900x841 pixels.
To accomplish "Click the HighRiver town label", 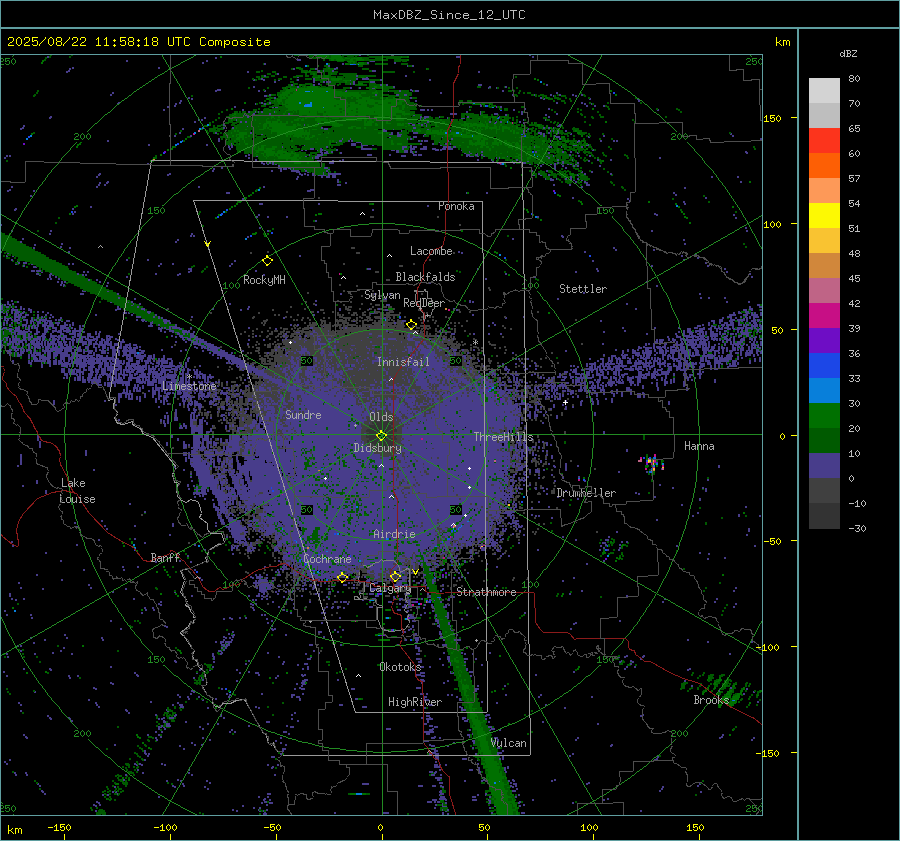I will click(415, 702).
